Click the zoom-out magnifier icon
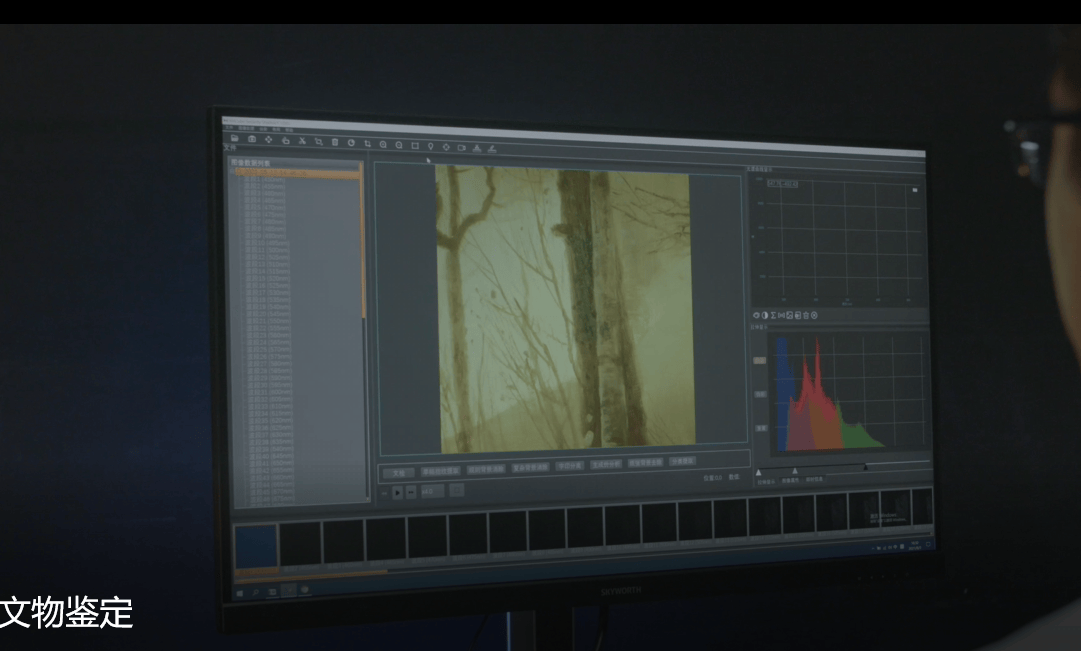Viewport: 1081px width, 651px height. pos(399,145)
